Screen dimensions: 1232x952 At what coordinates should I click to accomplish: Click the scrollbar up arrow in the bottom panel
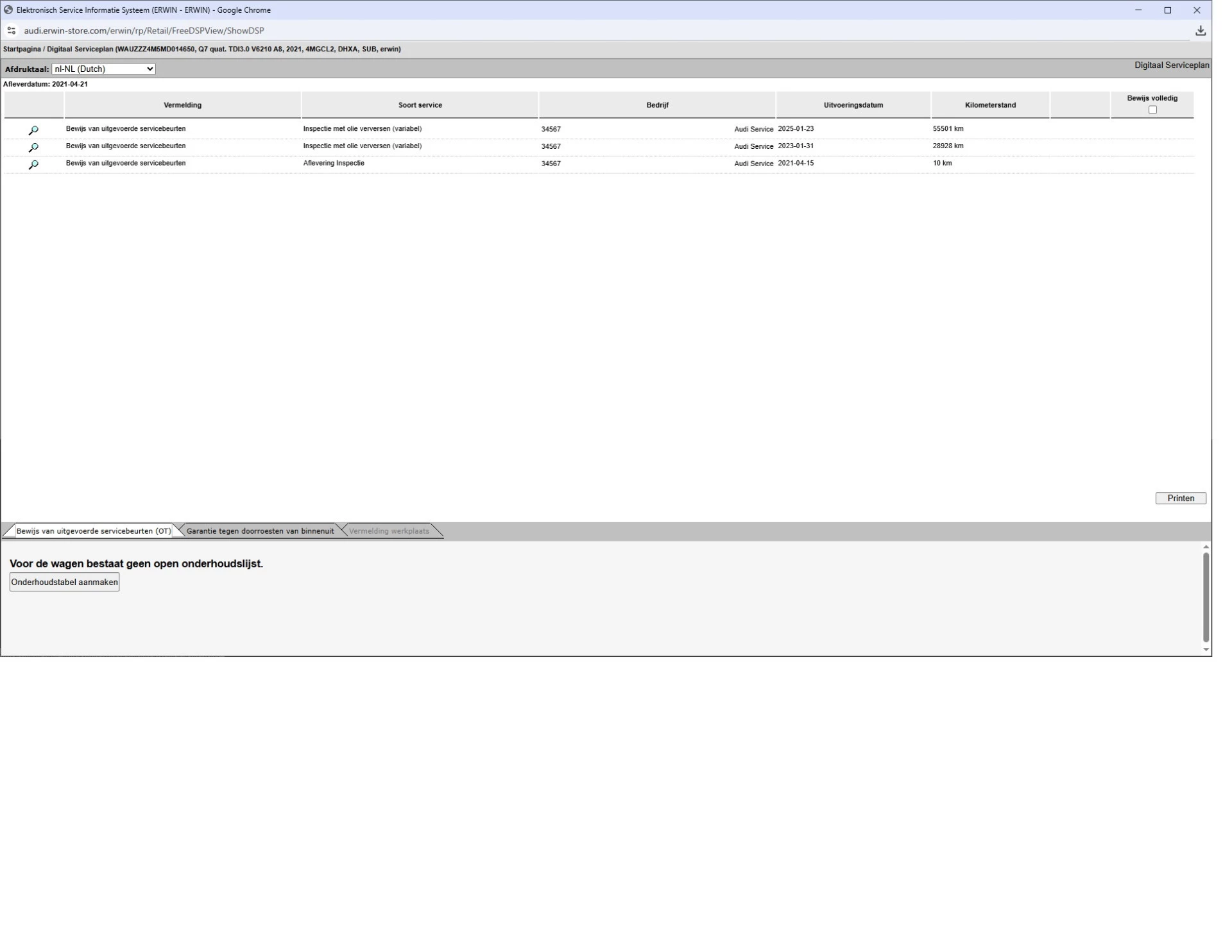pyautogui.click(x=1206, y=547)
